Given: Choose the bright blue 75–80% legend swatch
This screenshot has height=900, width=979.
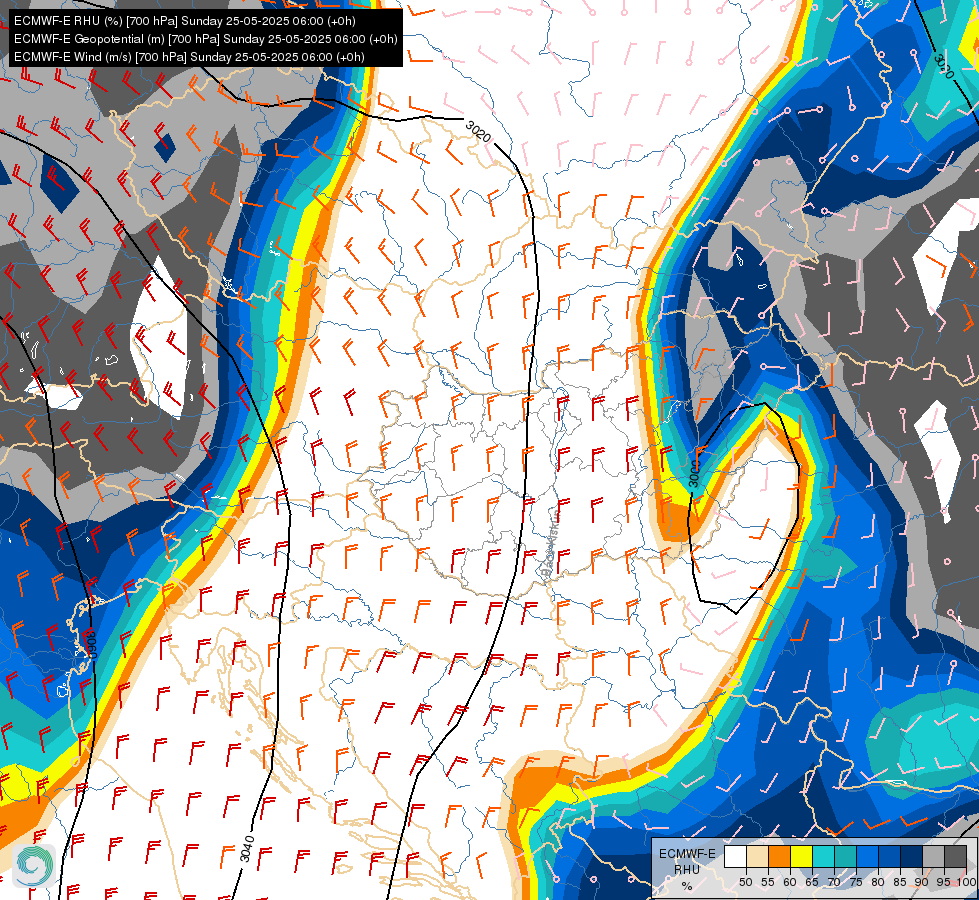Looking at the screenshot, I should [867, 857].
